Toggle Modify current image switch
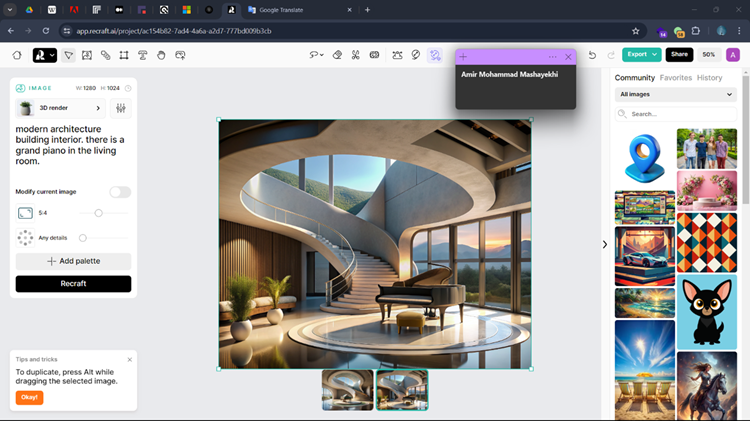The height and width of the screenshot is (421, 750). [x=120, y=192]
